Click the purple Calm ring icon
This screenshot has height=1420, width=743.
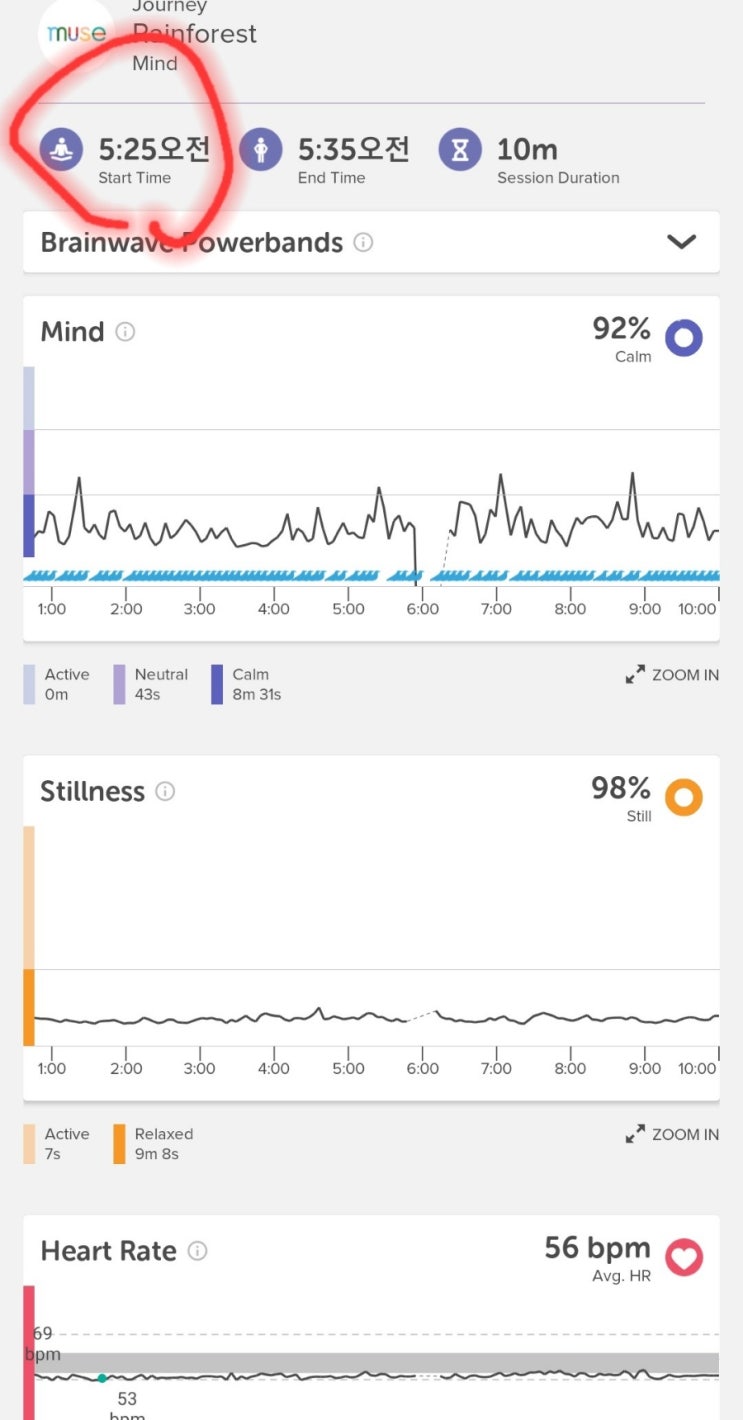684,338
